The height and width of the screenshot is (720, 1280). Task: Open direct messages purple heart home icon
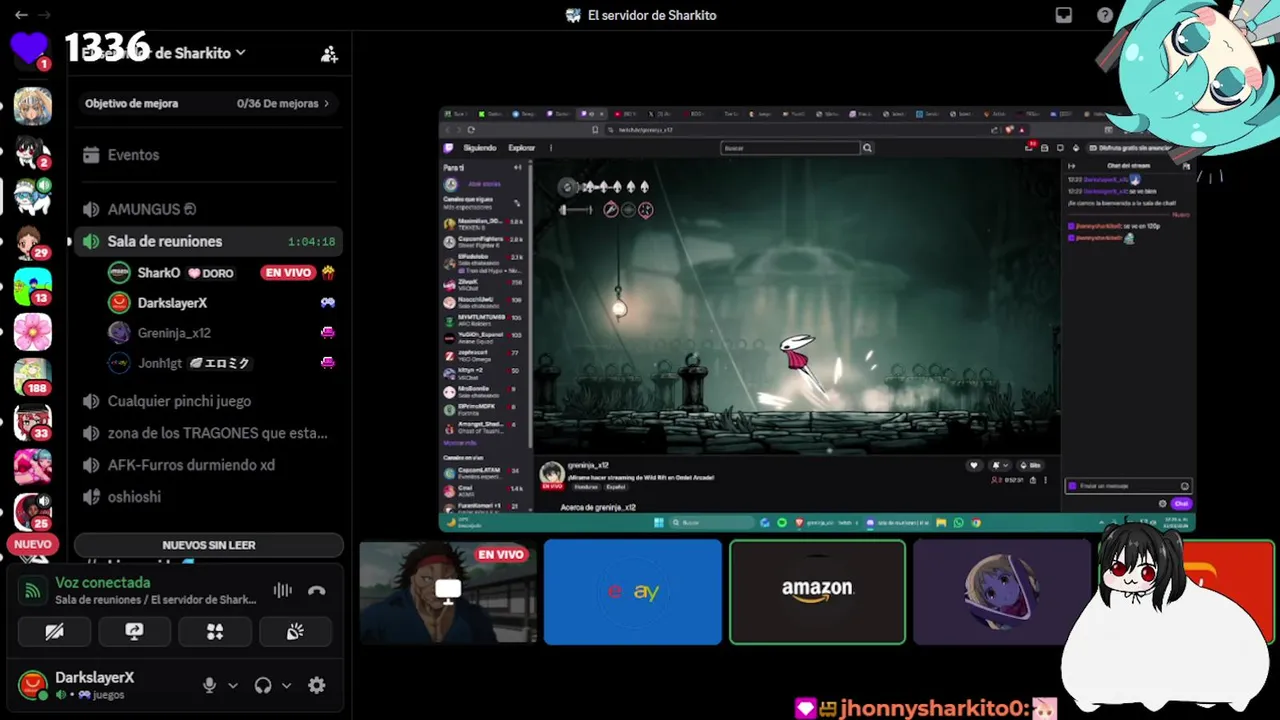(29, 47)
